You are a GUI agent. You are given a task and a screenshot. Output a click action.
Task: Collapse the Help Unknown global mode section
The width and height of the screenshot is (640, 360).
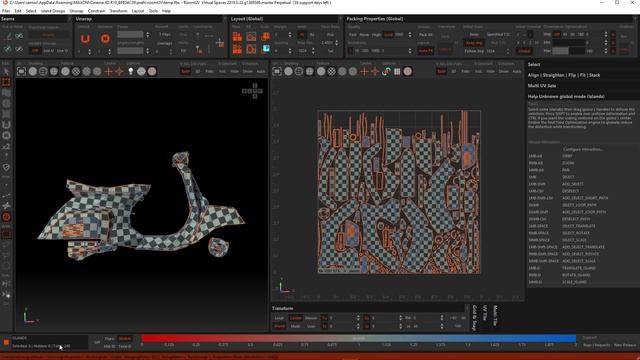(x=566, y=97)
